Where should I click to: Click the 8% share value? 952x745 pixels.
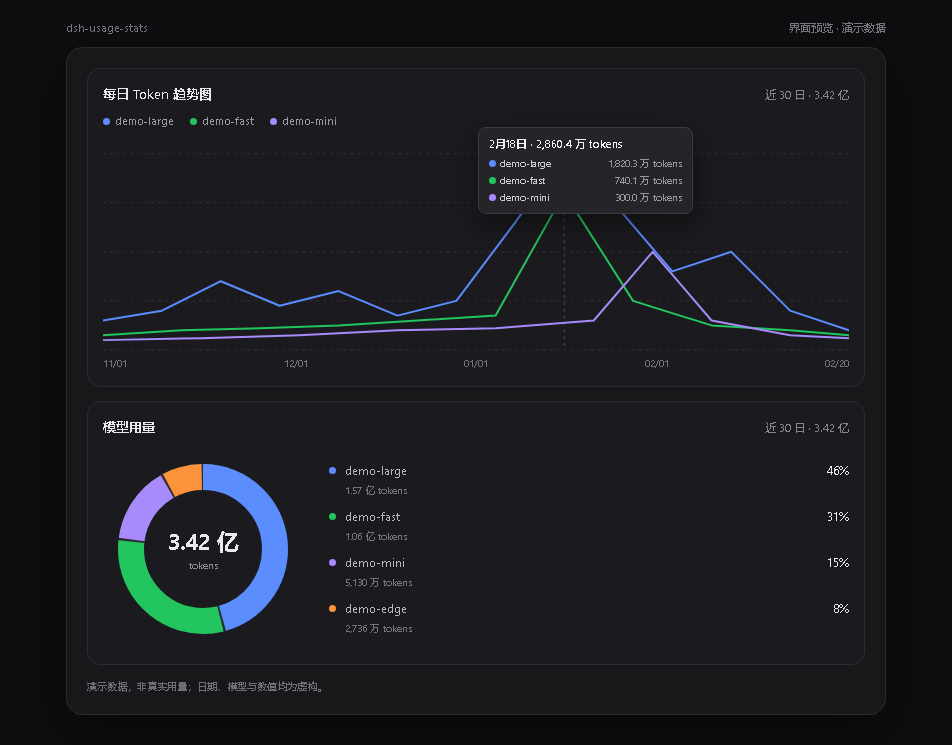coord(841,609)
